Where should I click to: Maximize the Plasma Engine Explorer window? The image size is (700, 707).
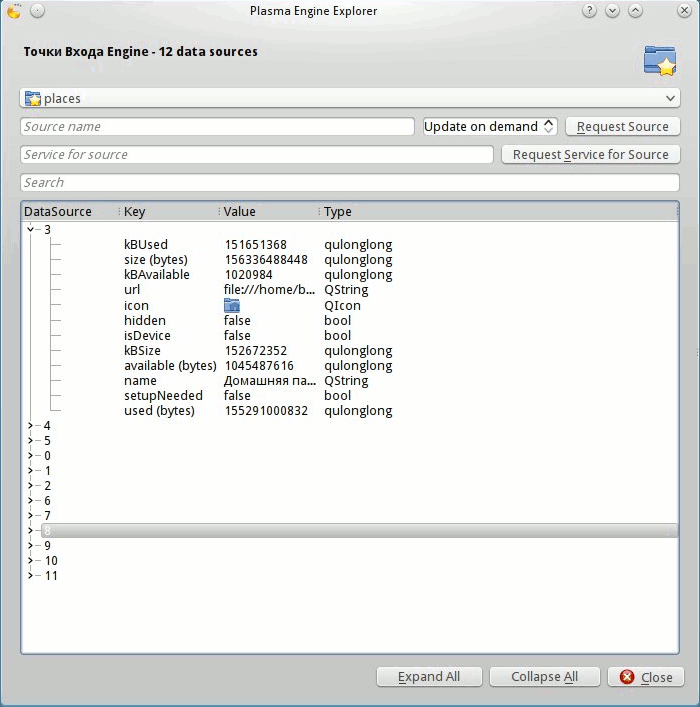pyautogui.click(x=635, y=11)
